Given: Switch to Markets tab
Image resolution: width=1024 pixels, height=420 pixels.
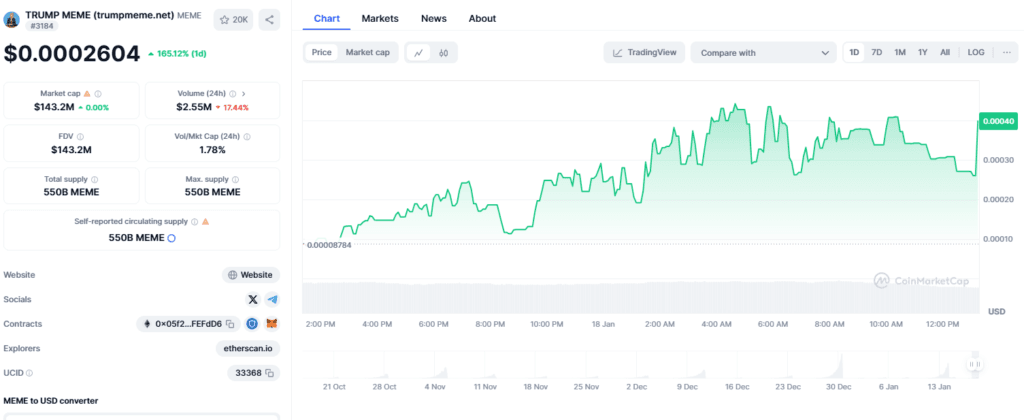Looking at the screenshot, I should (x=380, y=19).
